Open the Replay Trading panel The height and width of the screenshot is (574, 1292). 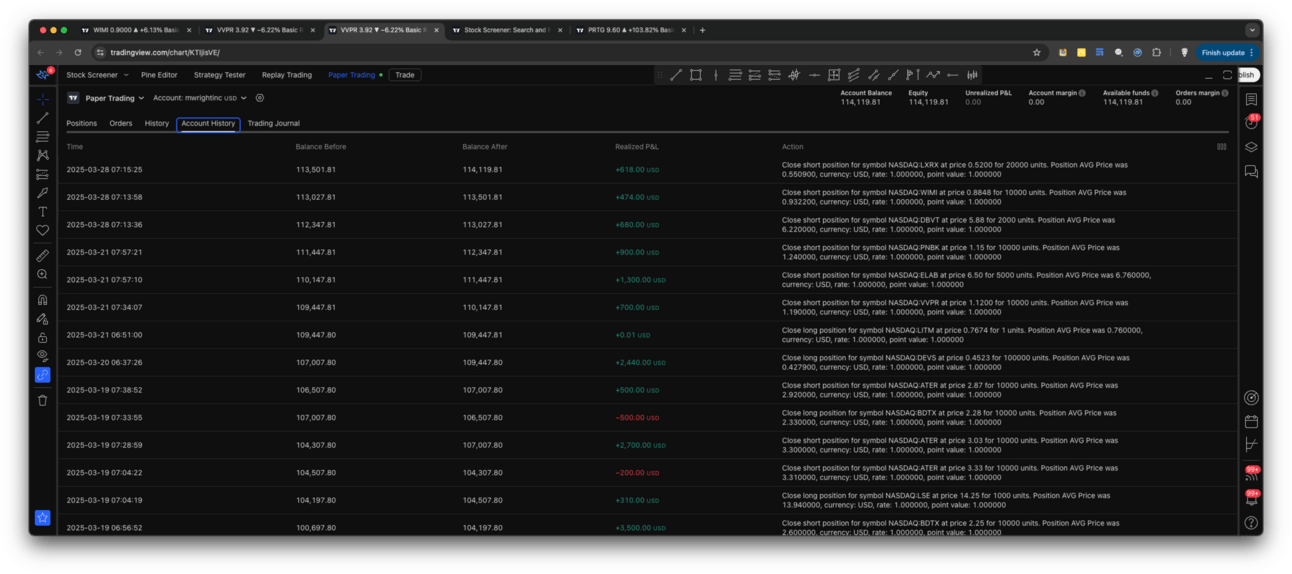287,75
